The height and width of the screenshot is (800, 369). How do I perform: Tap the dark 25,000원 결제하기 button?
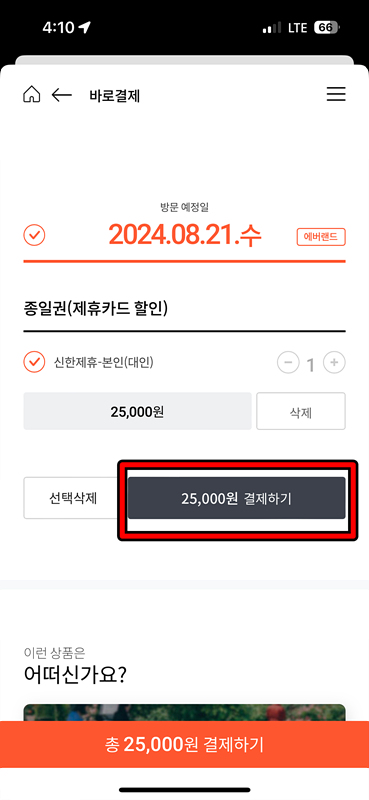(x=237, y=498)
